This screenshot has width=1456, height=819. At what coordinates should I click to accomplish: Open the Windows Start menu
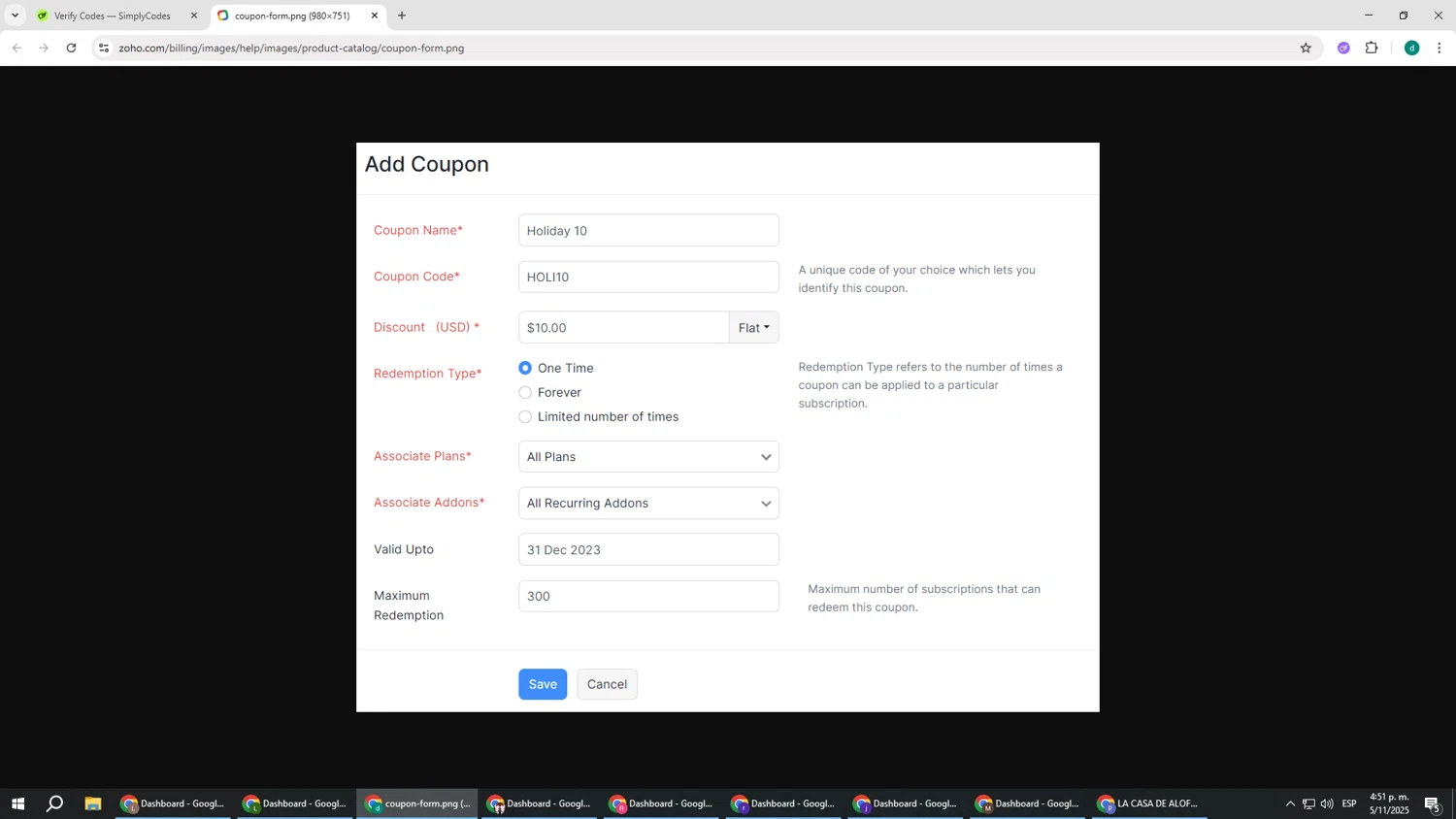[x=17, y=803]
